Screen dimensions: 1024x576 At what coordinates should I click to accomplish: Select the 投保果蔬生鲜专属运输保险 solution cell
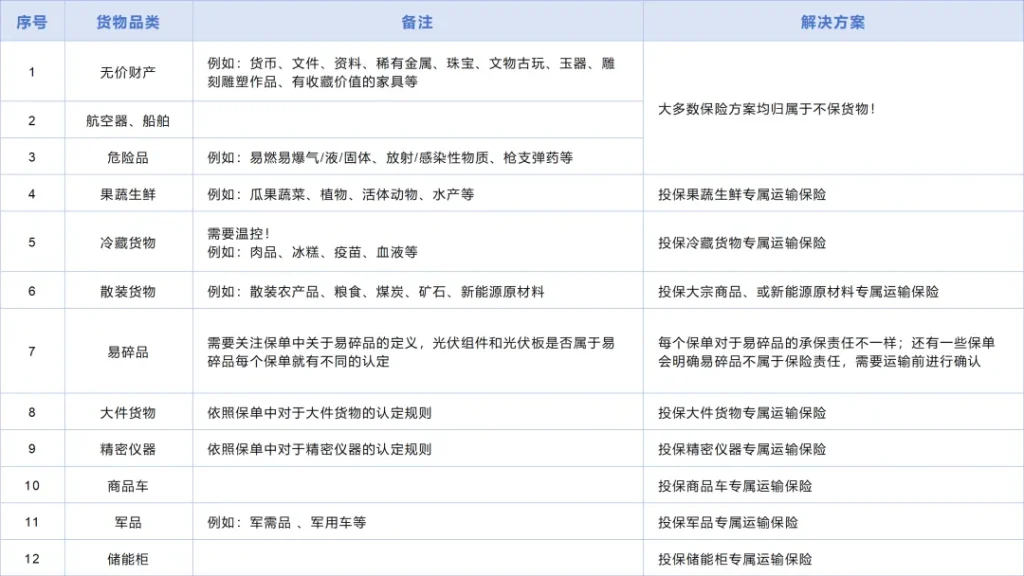tap(742, 195)
